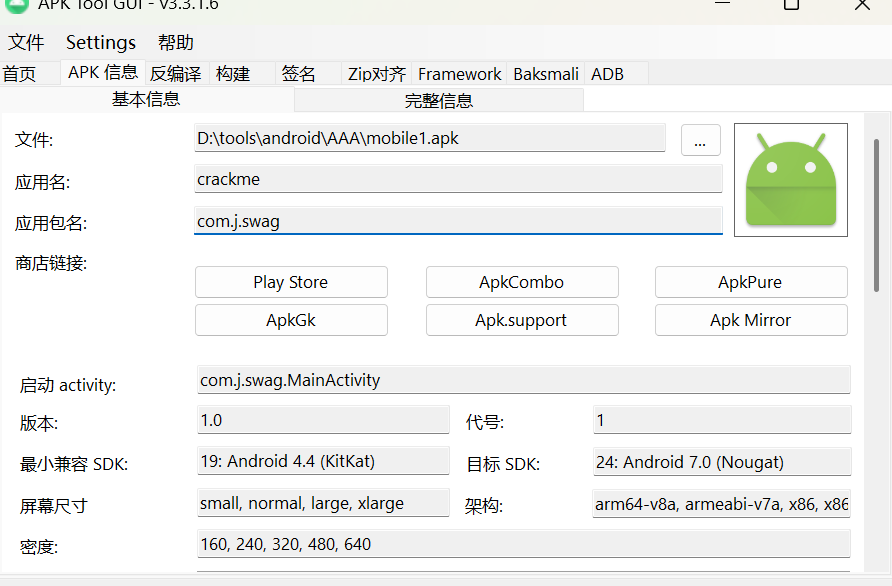Click the vertical scrollbar on the right

click(x=877, y=215)
